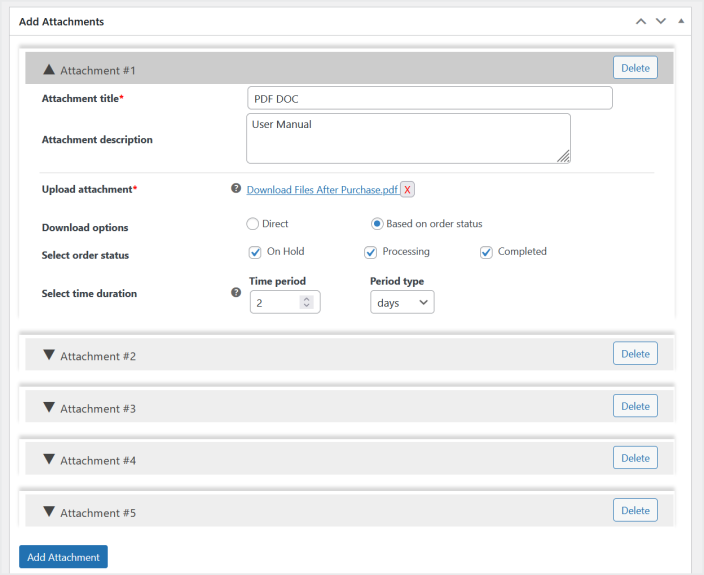704x575 pixels.
Task: Expand Attachment #5 section
Action: (x=49, y=511)
